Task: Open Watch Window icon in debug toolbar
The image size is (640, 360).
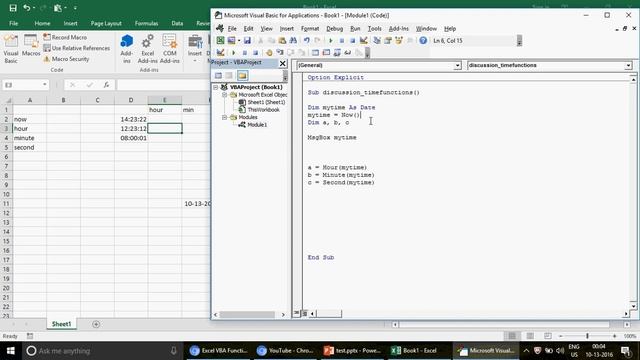Action: [x=337, y=53]
